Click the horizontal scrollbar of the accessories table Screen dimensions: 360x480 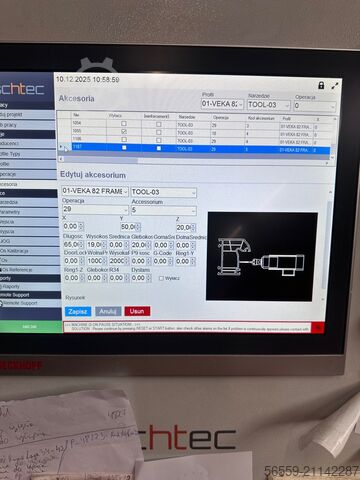click(x=194, y=160)
